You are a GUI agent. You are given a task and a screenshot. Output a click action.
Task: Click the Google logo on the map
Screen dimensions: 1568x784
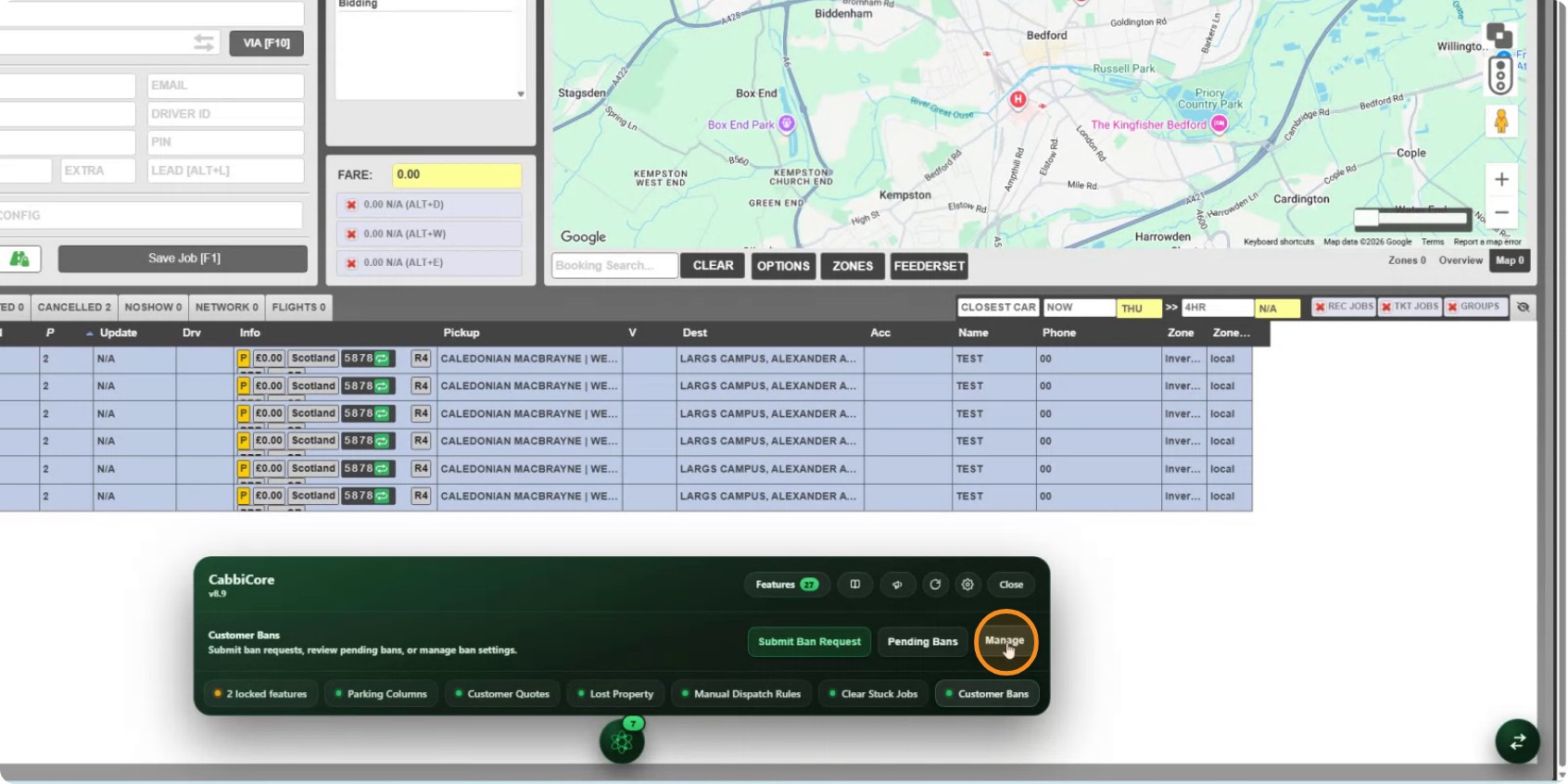583,237
